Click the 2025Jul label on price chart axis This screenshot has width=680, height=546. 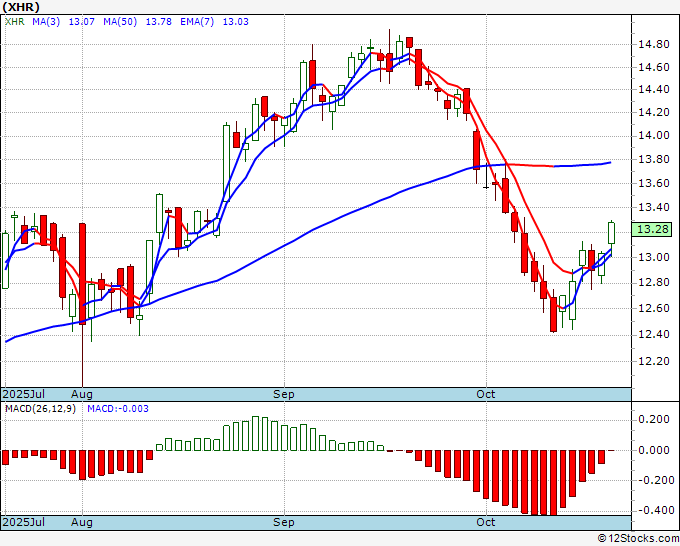pyautogui.click(x=24, y=394)
